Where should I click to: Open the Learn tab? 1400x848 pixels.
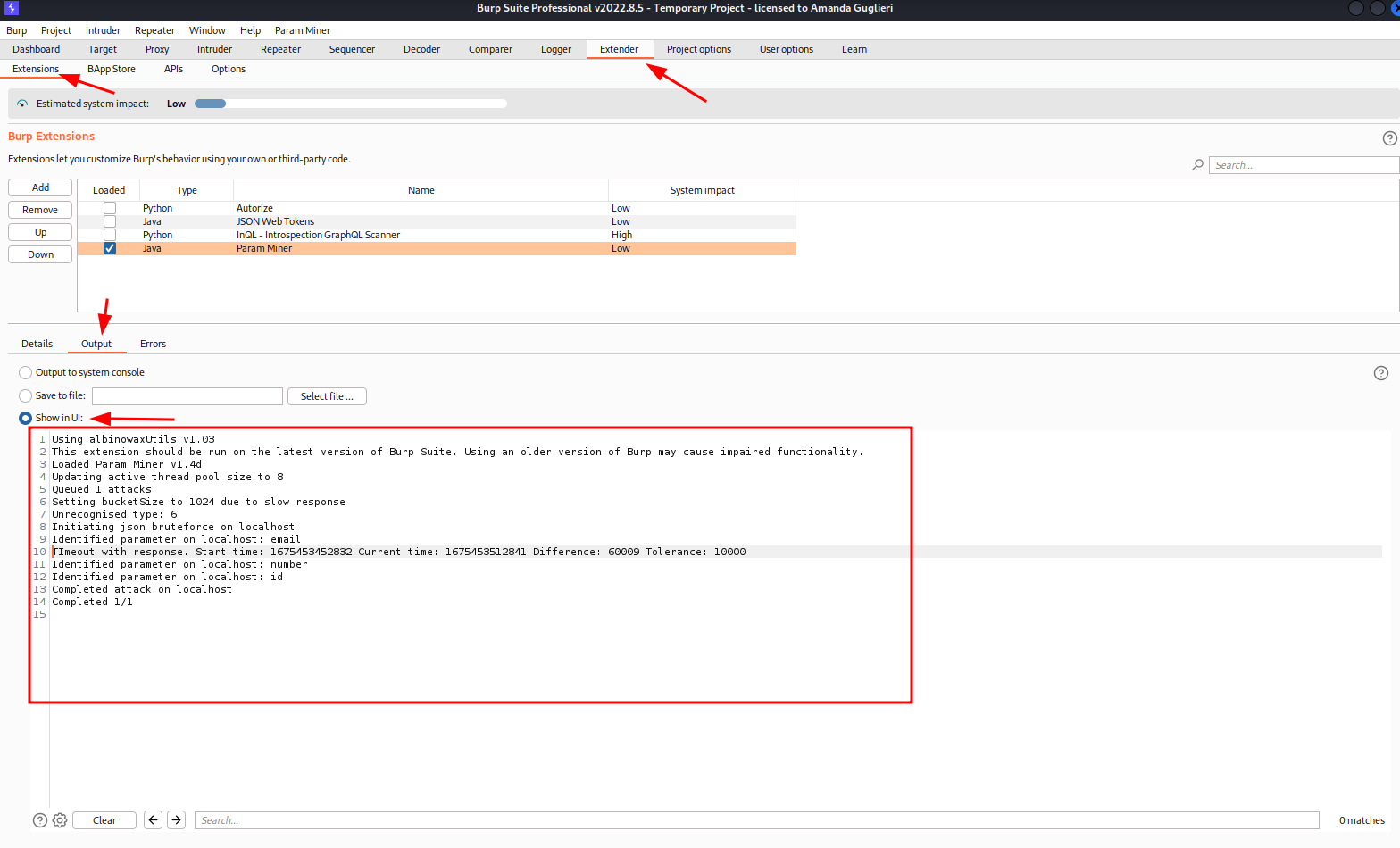coord(854,49)
